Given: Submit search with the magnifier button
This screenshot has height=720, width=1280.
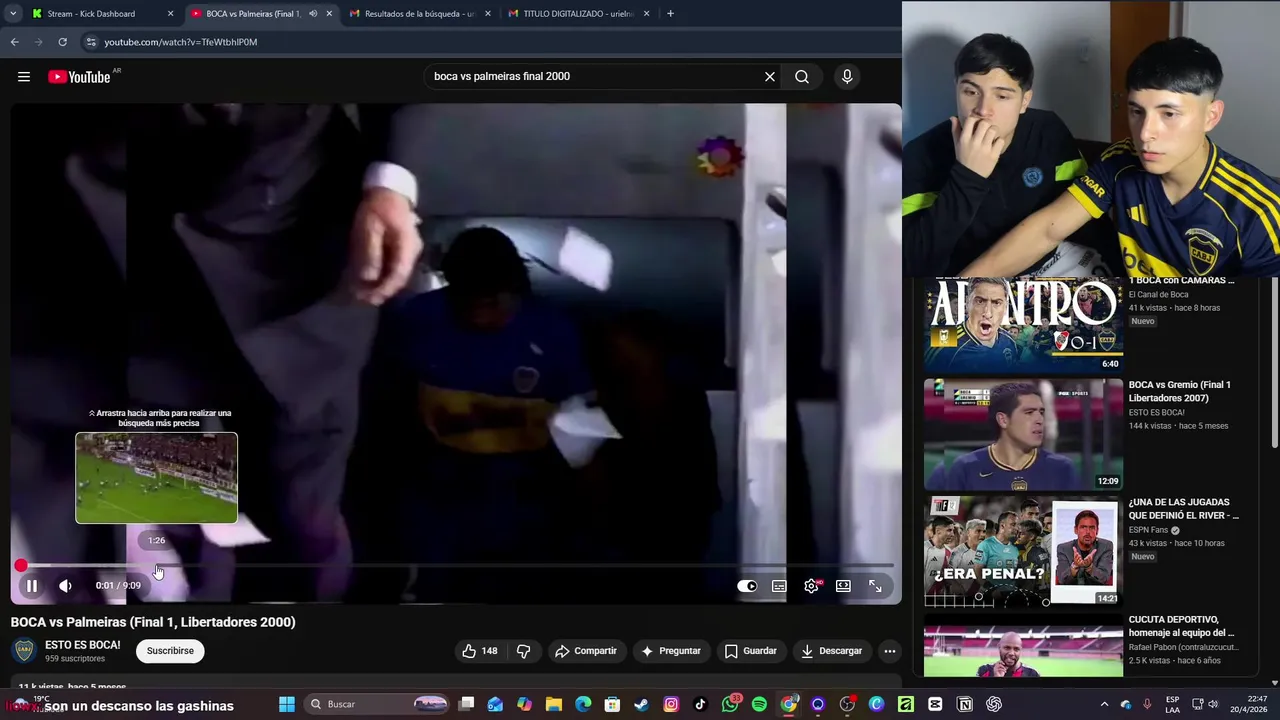Looking at the screenshot, I should (802, 77).
